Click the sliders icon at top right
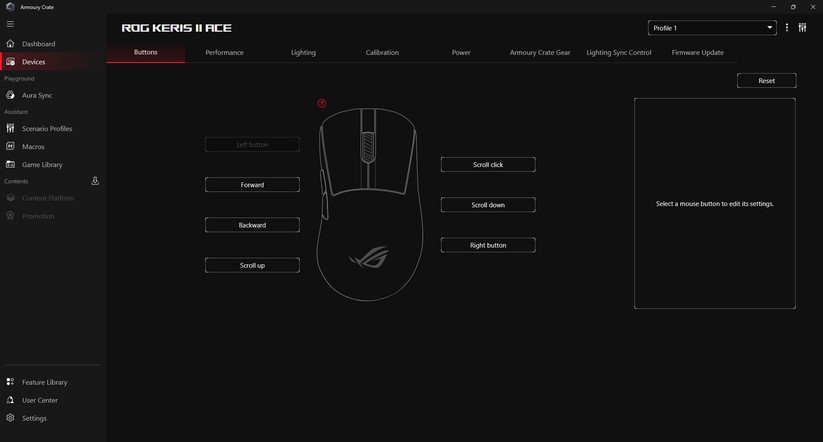The width and height of the screenshot is (823, 442). (802, 27)
